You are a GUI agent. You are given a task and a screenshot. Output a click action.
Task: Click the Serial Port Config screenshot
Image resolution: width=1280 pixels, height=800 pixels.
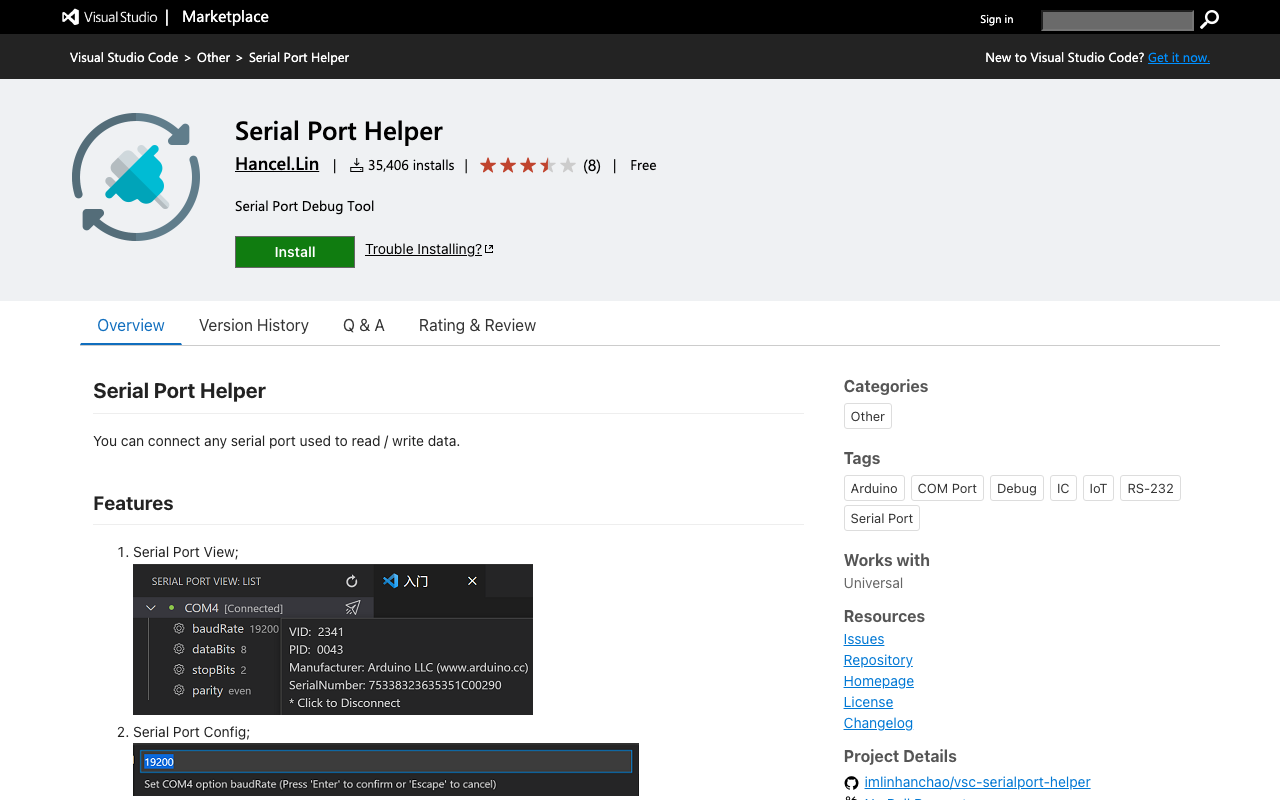point(386,769)
